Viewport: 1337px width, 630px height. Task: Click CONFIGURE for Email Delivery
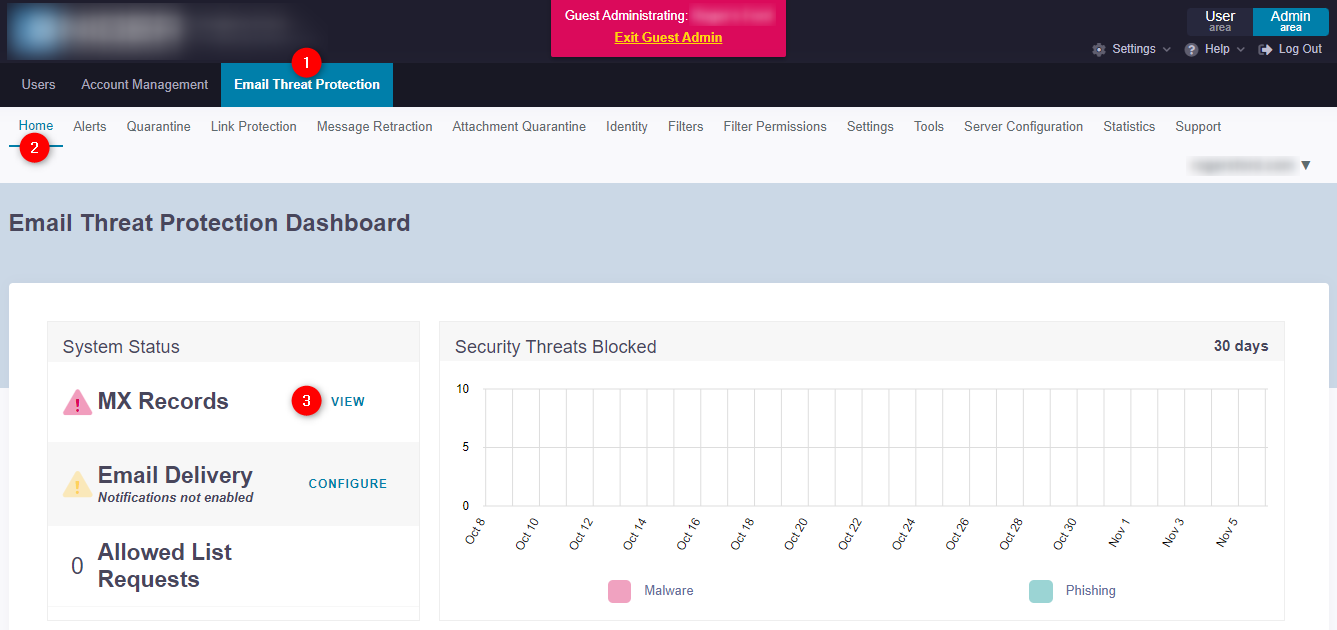[x=347, y=484]
